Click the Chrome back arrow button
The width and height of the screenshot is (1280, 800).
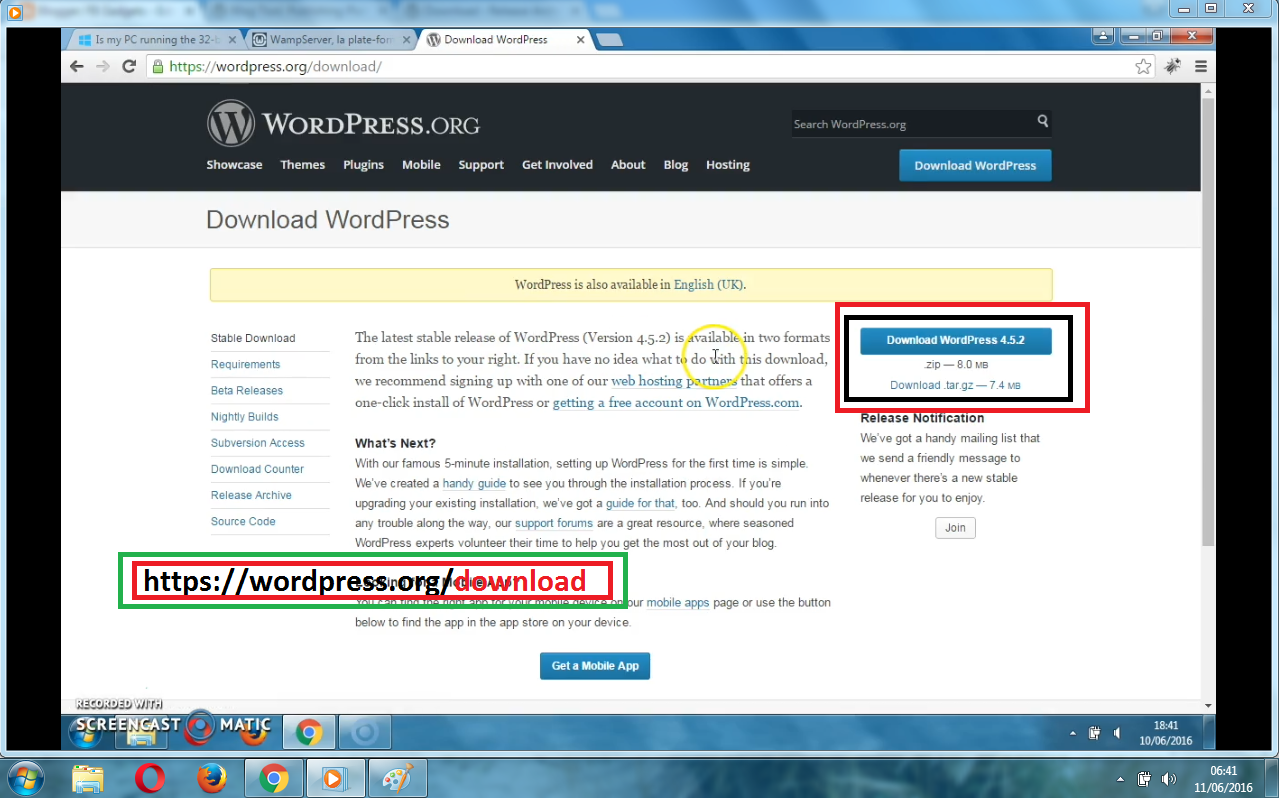pos(77,67)
